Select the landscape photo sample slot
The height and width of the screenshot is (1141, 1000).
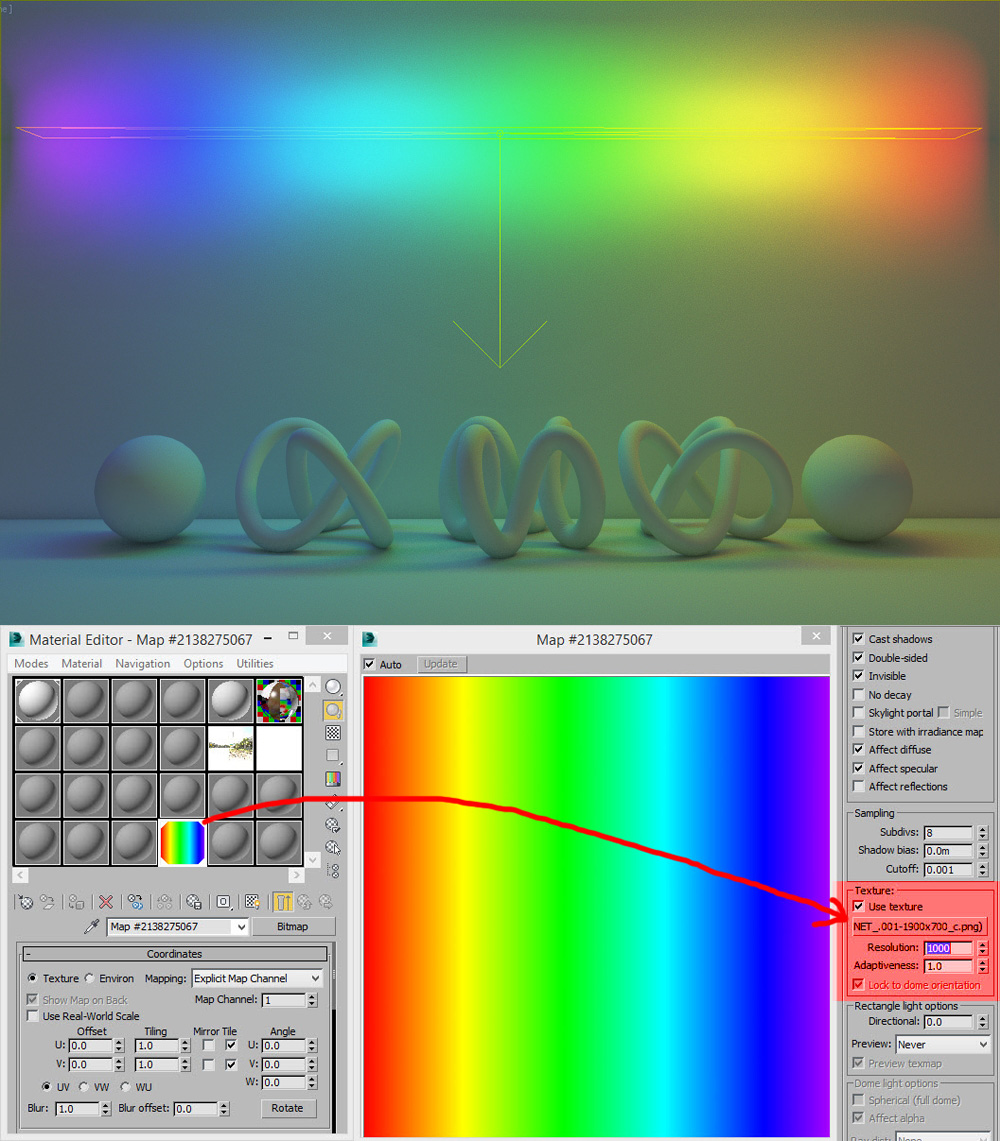(231, 747)
